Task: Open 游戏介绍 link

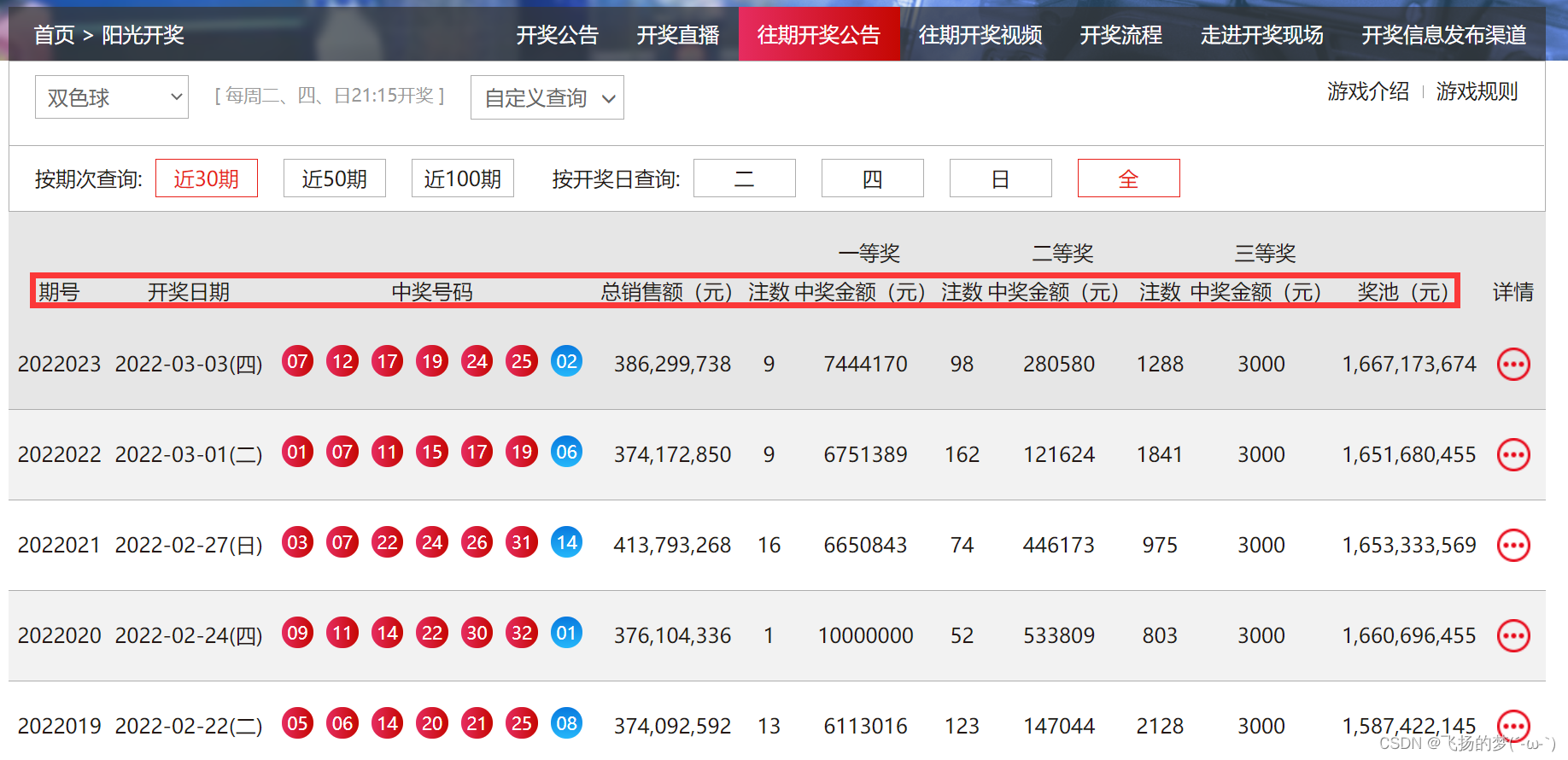Action: click(1368, 91)
